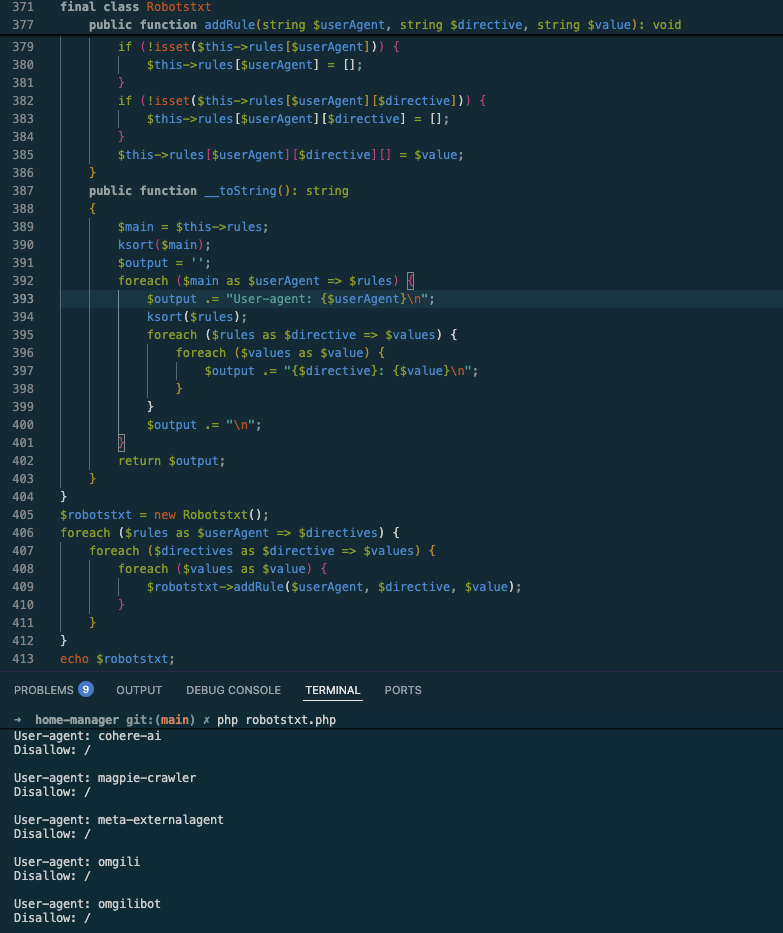
Task: Click line number 387 in the gutter
Action: pyautogui.click(x=22, y=191)
